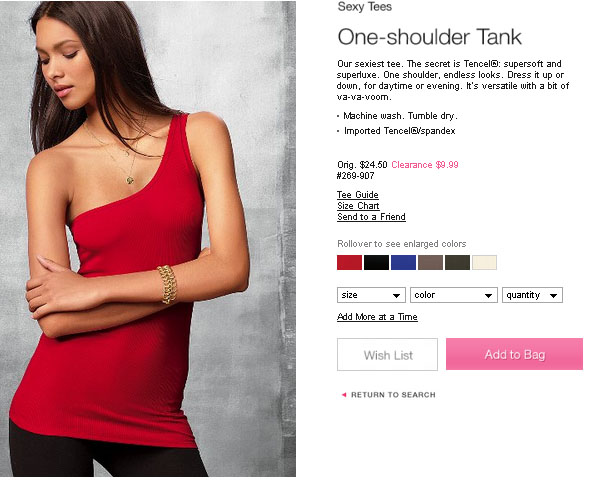This screenshot has height=480, width=590.
Task: Pick the taupe brown color swatch
Action: pyautogui.click(x=430, y=263)
